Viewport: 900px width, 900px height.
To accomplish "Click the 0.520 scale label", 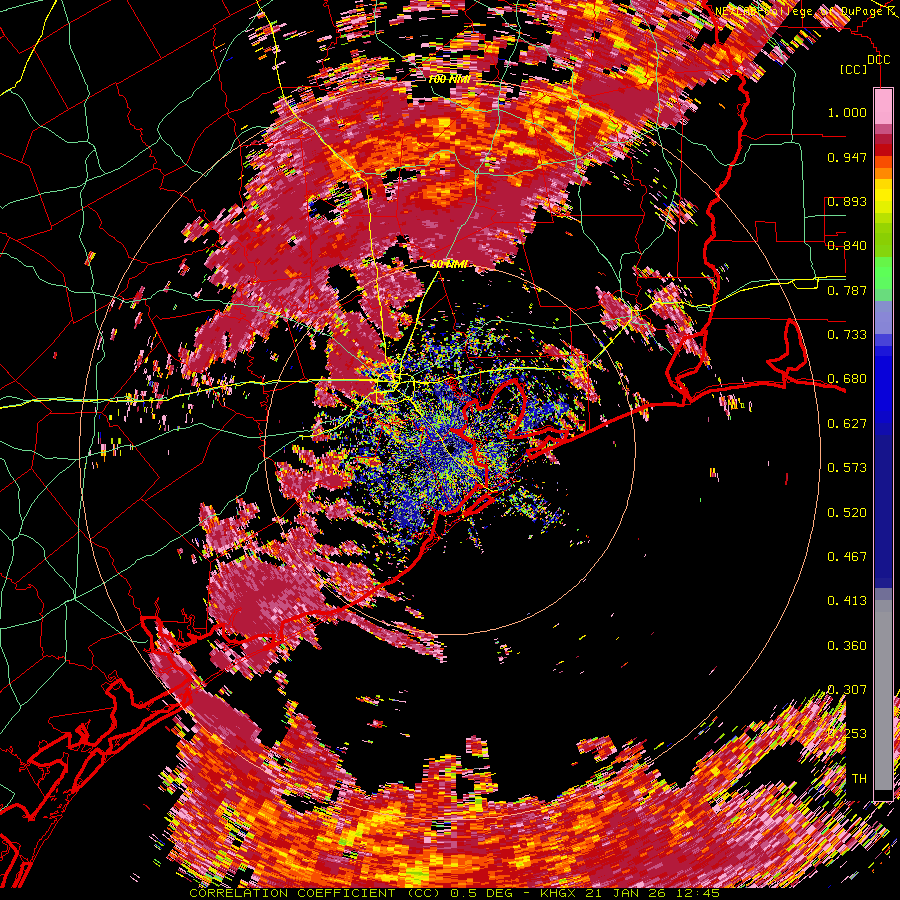I will tap(847, 513).
